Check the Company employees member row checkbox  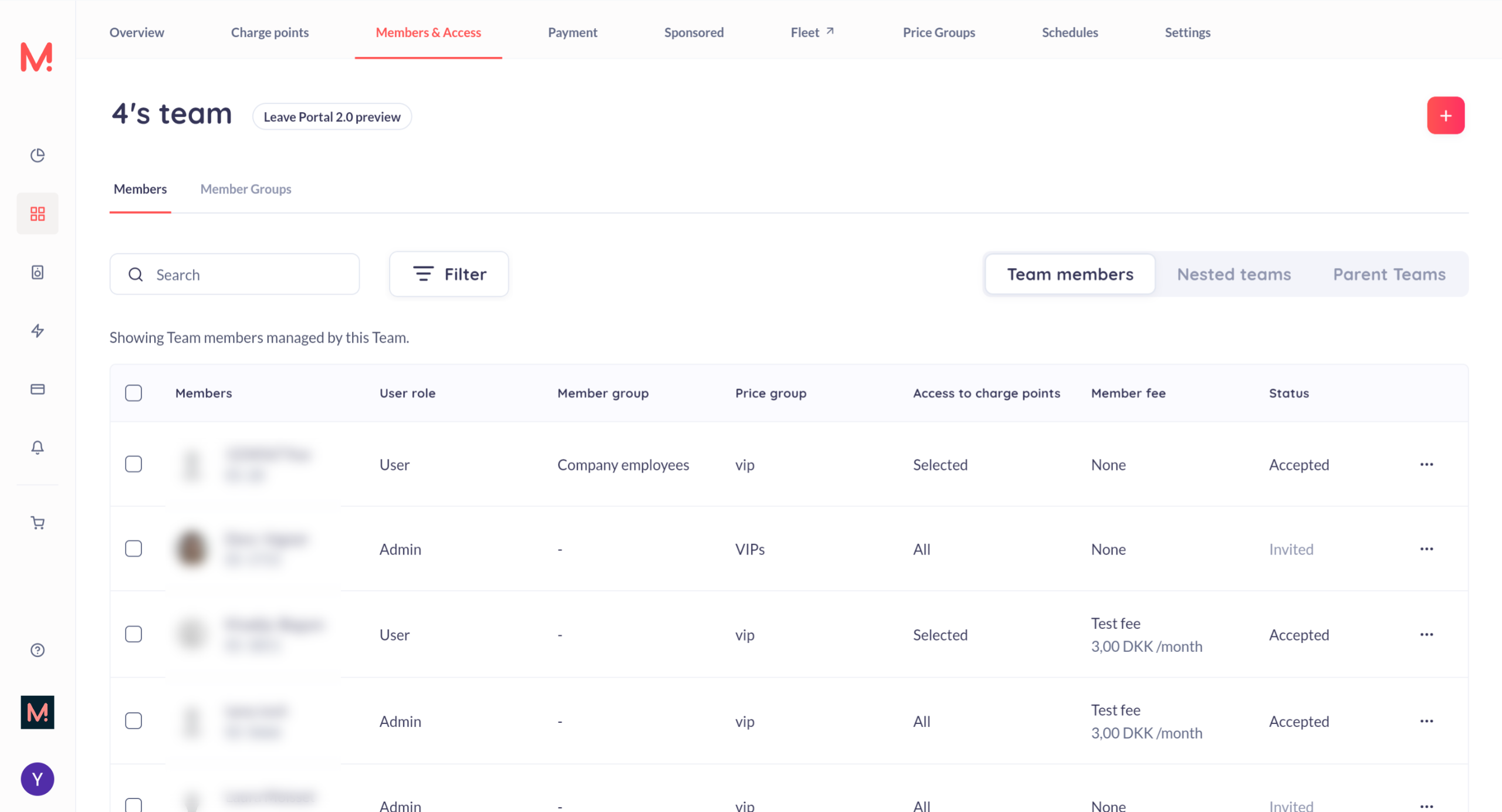(x=134, y=464)
